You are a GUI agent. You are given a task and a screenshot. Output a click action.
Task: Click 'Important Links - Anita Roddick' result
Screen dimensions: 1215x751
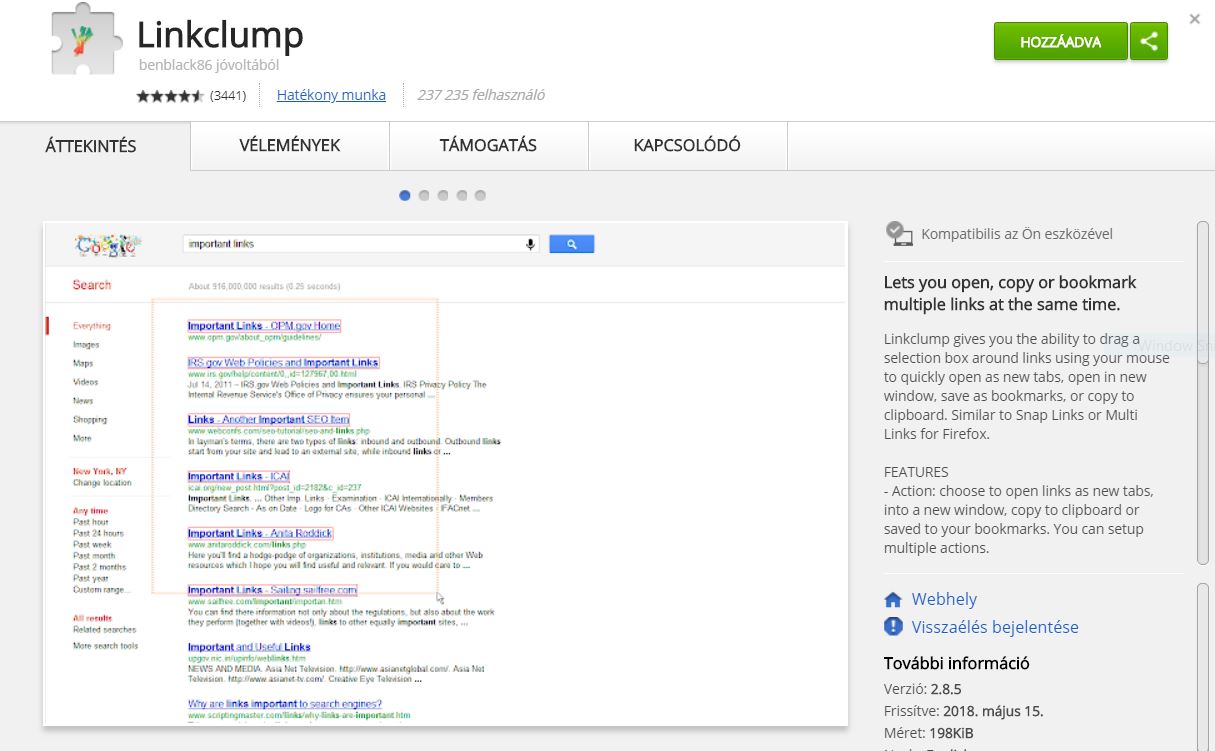[260, 534]
